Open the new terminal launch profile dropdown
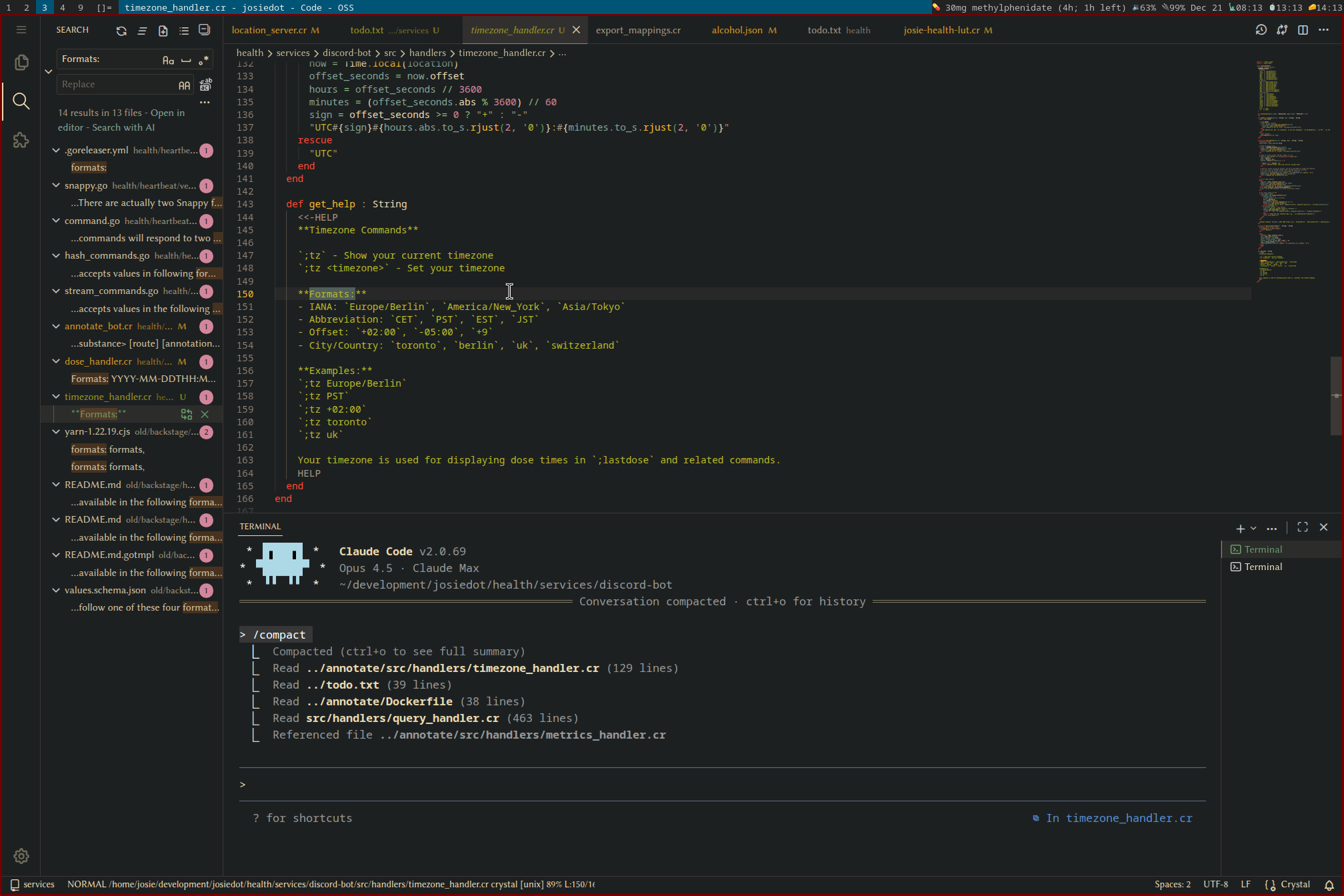The image size is (1344, 896). coord(1253,528)
